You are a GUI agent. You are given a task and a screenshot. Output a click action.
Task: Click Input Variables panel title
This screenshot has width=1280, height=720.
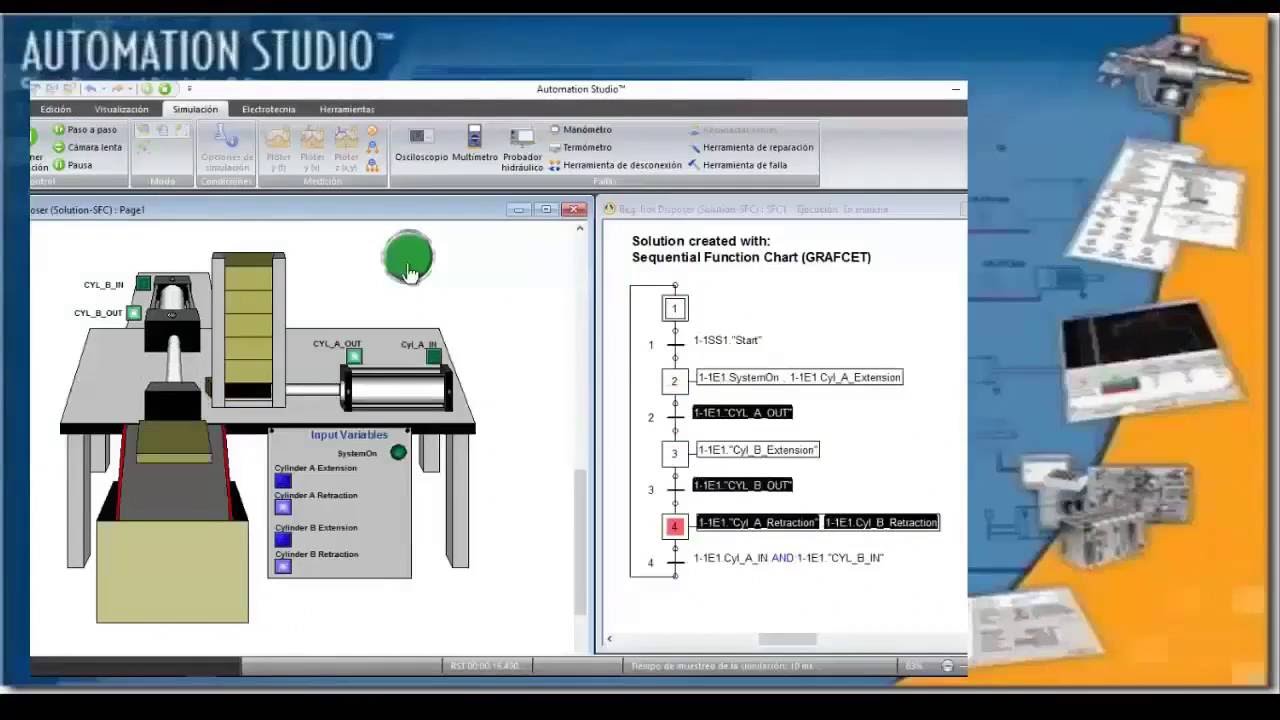pyautogui.click(x=349, y=435)
